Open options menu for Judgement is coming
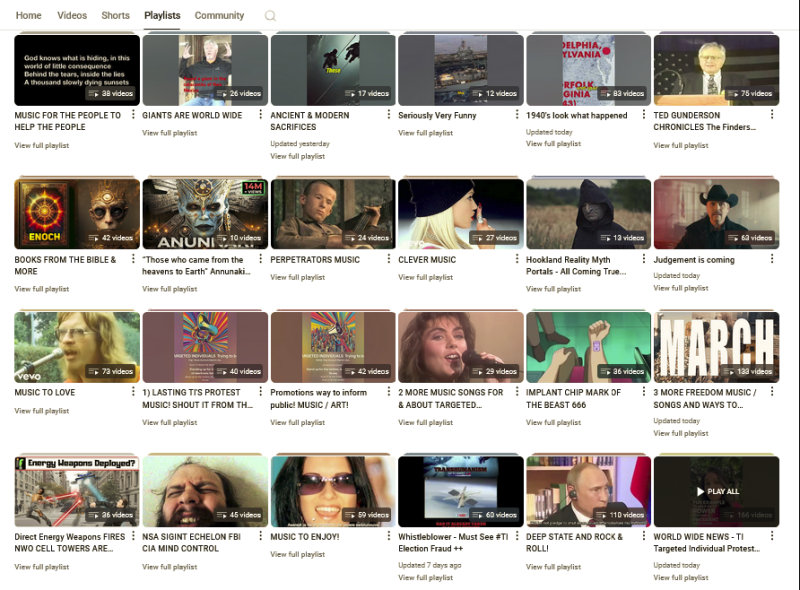The height and width of the screenshot is (590, 800). pos(772,259)
